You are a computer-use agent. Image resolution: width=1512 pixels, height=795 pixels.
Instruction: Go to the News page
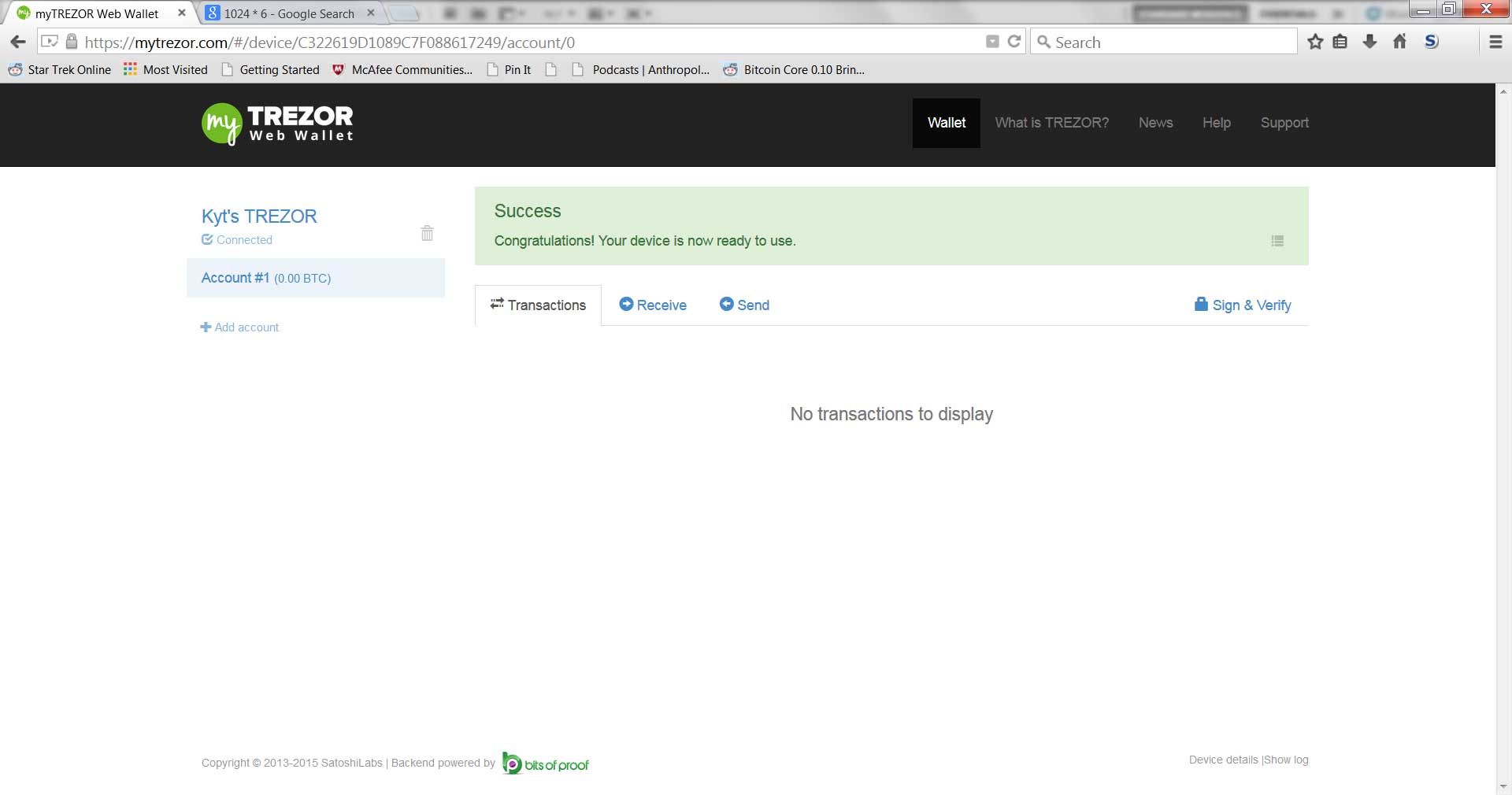click(x=1156, y=123)
